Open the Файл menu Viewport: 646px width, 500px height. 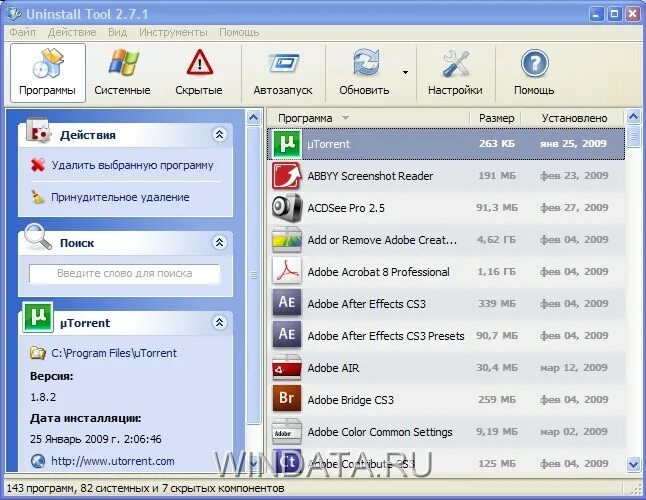[x=23, y=32]
